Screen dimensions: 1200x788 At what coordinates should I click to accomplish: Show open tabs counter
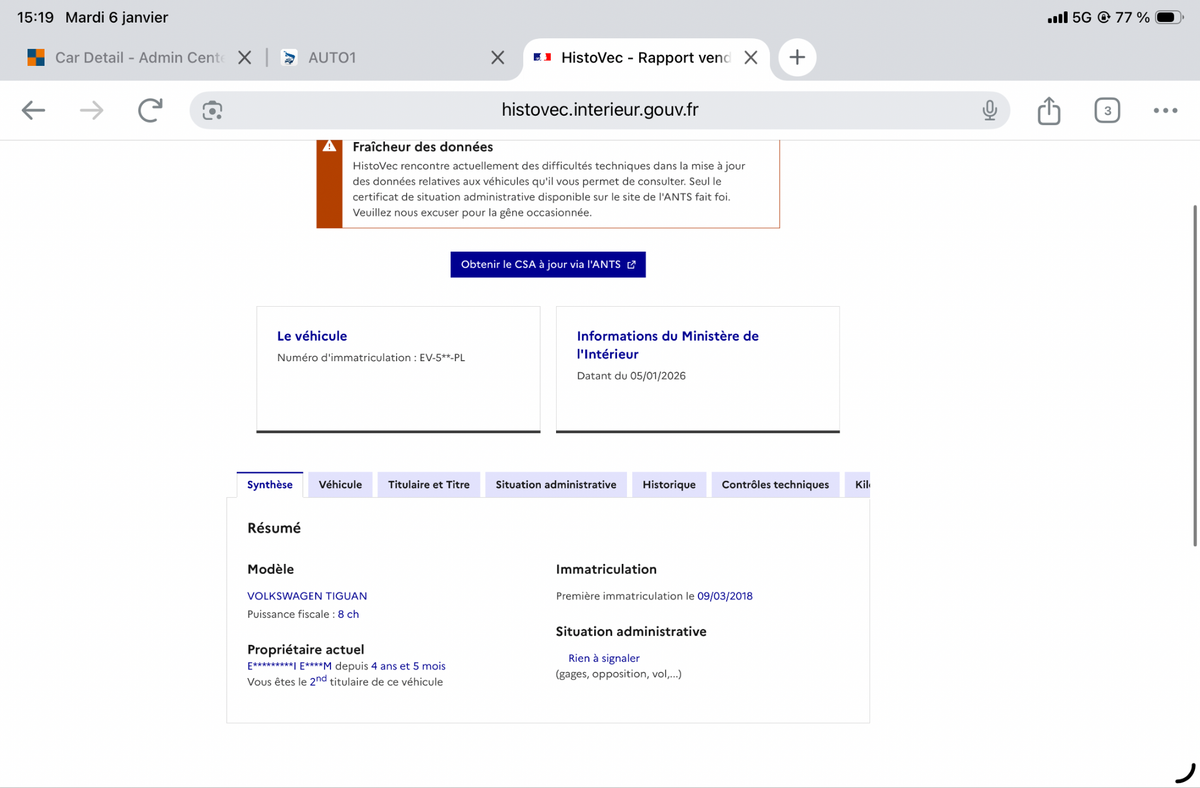[1106, 111]
